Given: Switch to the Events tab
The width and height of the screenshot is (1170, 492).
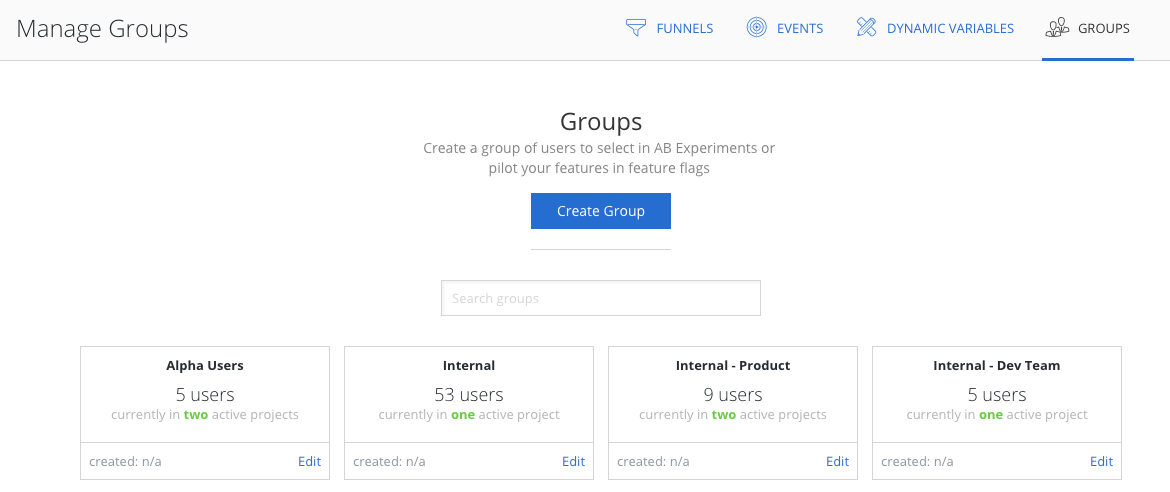Looking at the screenshot, I should coord(785,28).
